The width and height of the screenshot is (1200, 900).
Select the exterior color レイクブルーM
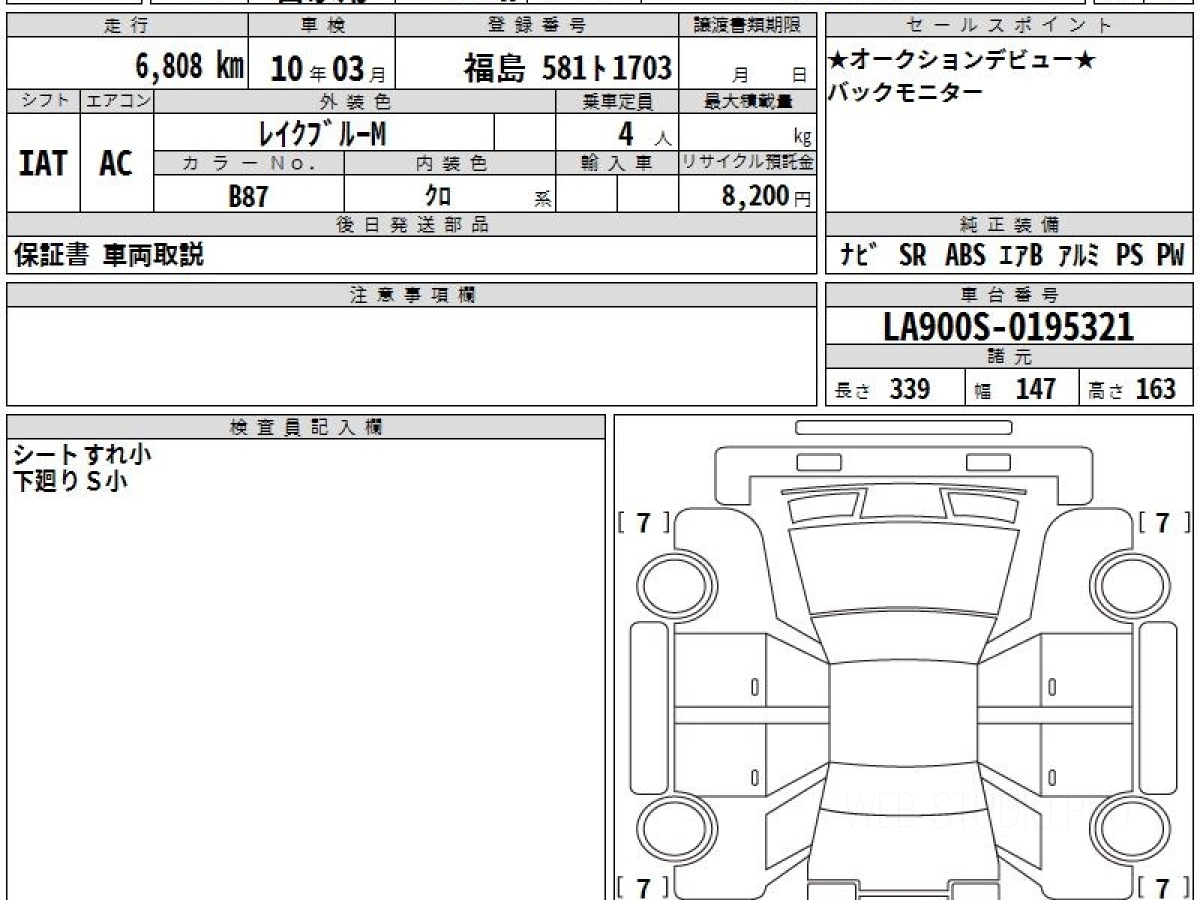pyautogui.click(x=322, y=132)
